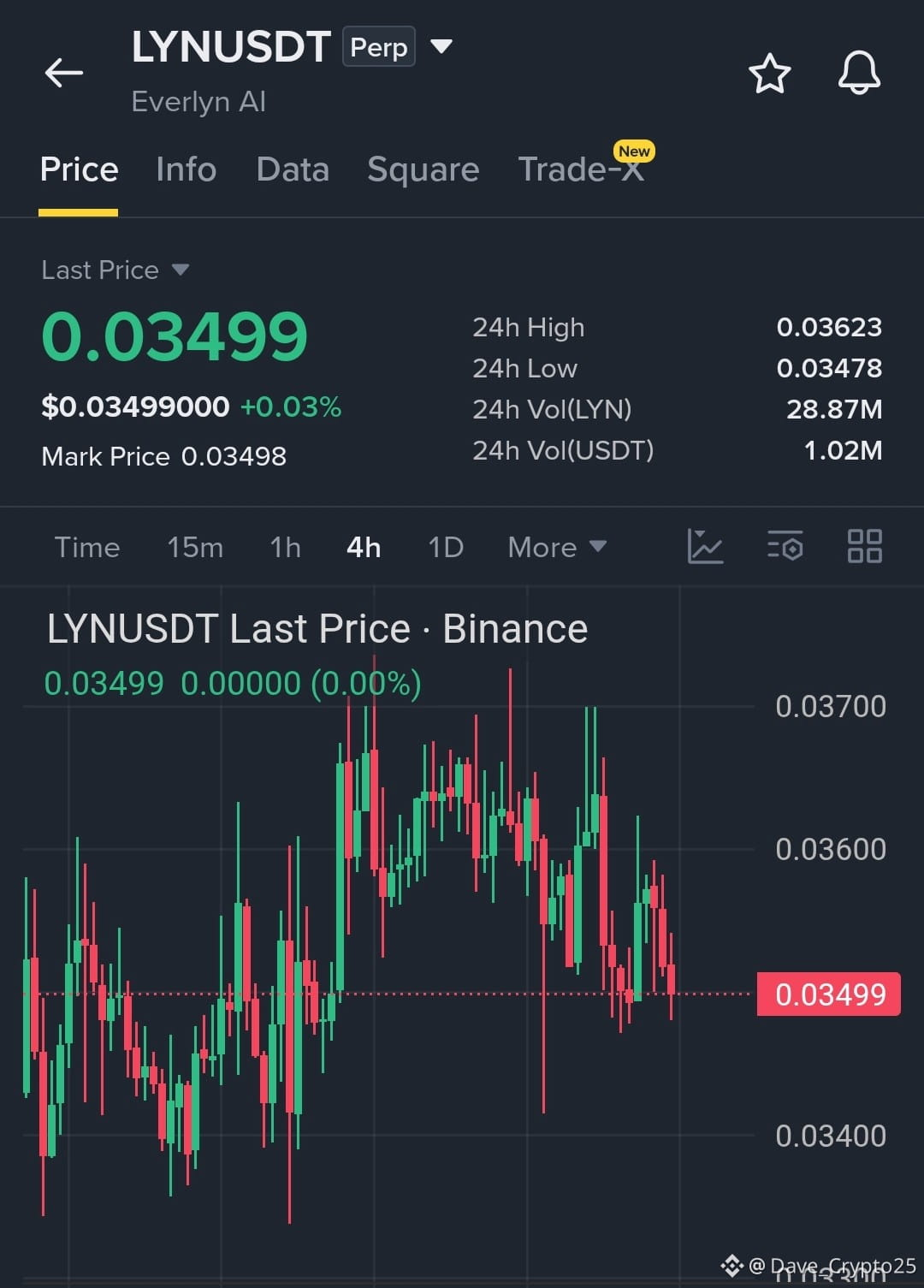
Task: Select the 1D chart interval
Action: point(446,547)
